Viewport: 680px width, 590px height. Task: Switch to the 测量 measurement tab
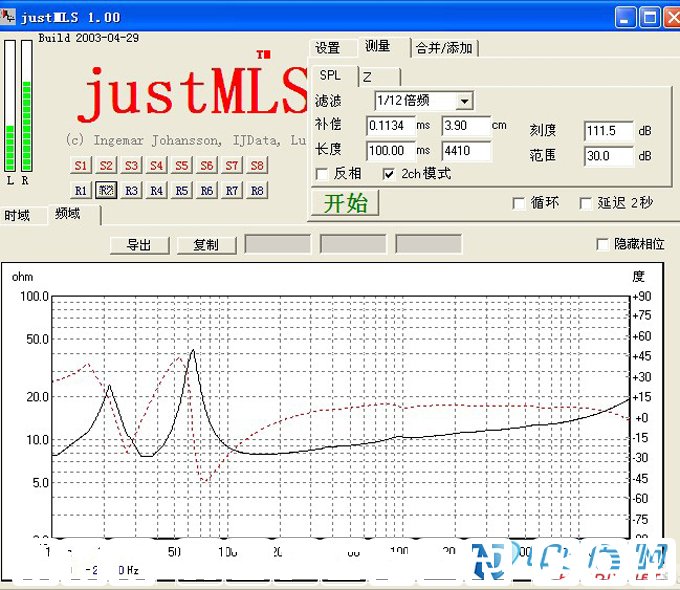[384, 46]
